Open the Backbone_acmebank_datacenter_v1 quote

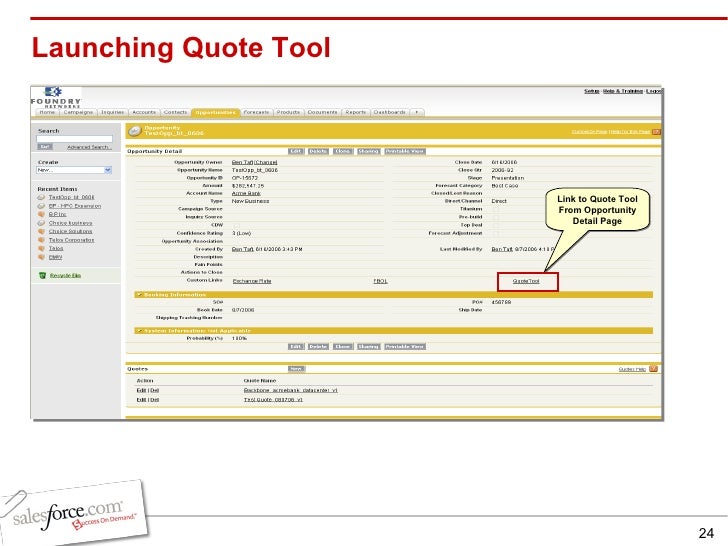[x=291, y=390]
